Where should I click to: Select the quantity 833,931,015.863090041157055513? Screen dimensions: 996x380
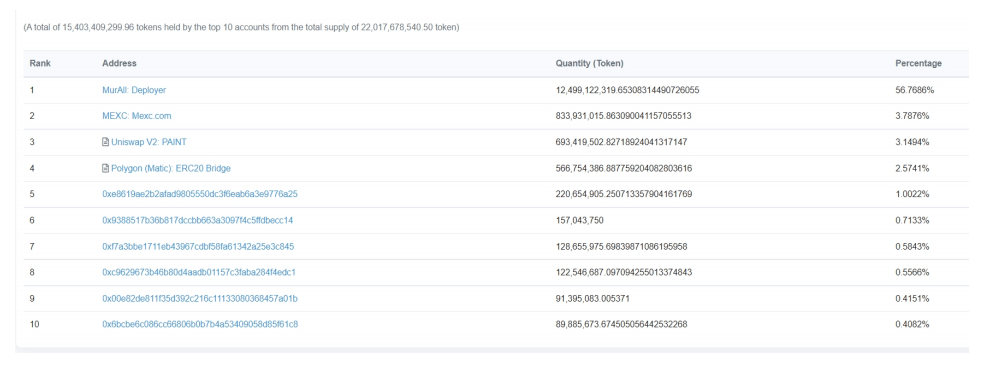(x=624, y=116)
